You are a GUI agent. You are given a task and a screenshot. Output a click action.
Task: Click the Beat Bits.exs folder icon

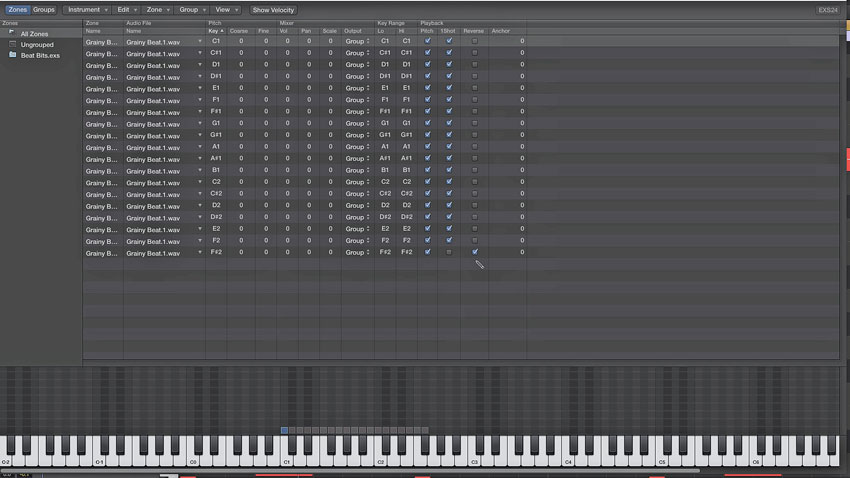tap(12, 55)
